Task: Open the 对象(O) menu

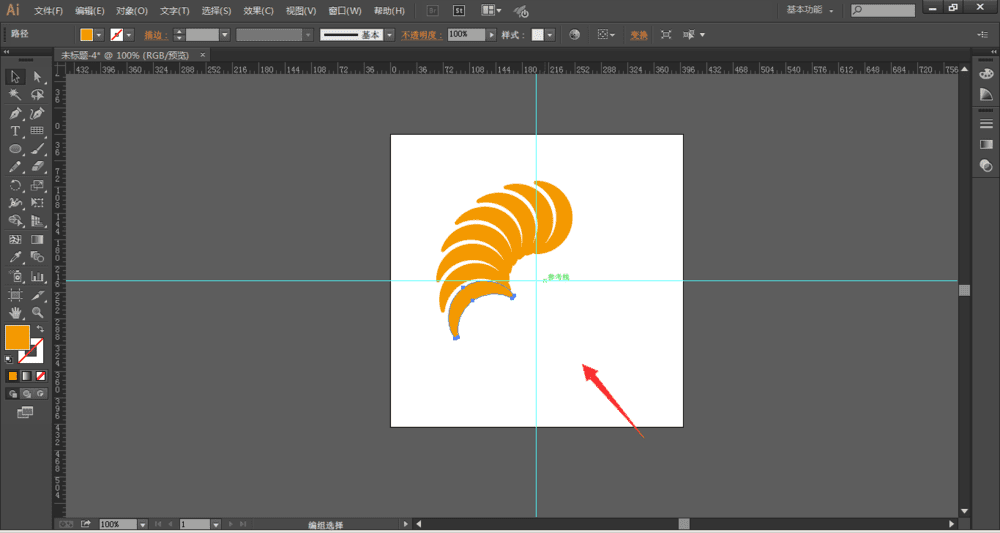Action: click(131, 11)
